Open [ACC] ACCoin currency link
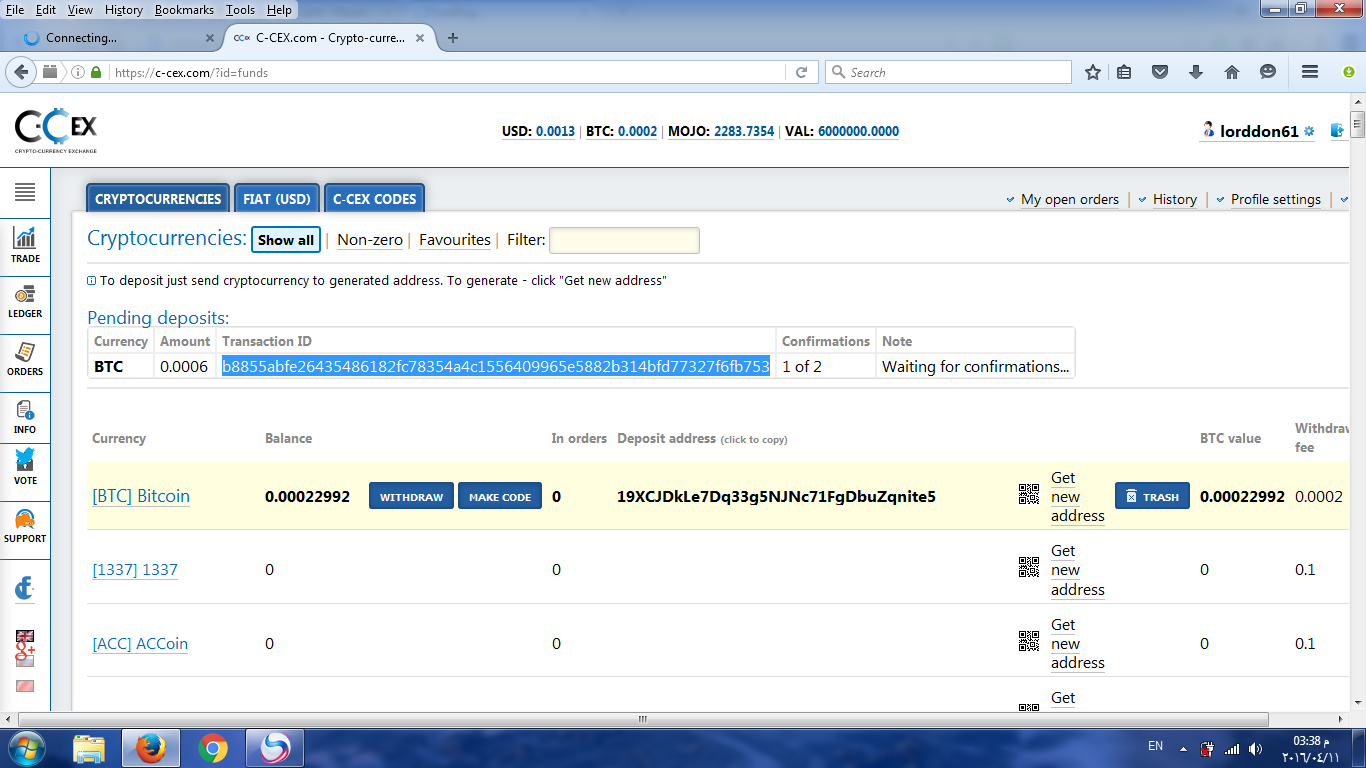This screenshot has width=1366, height=768. (x=140, y=644)
